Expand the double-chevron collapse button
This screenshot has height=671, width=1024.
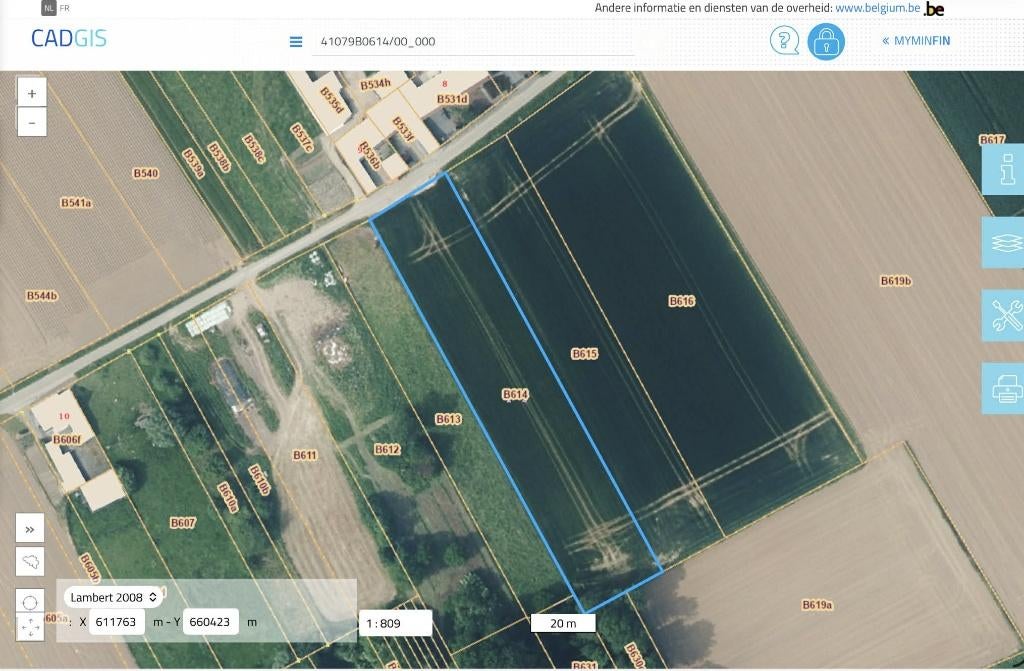(x=31, y=529)
